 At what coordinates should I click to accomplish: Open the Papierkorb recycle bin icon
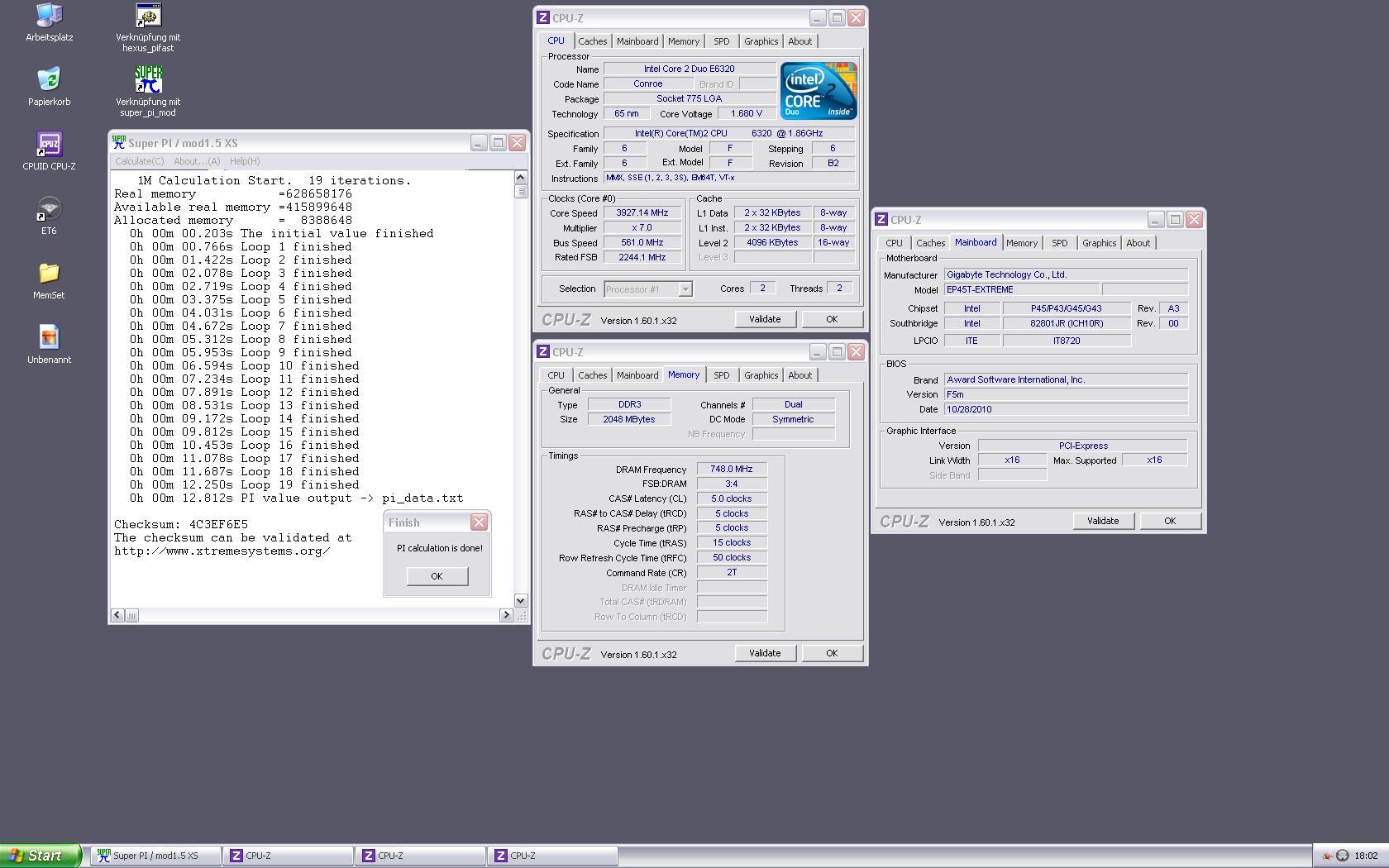[x=49, y=79]
